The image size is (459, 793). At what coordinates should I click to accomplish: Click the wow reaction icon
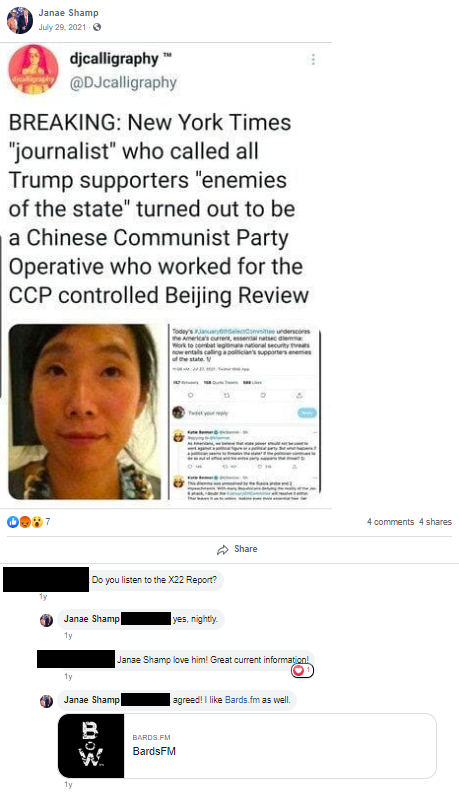click(37, 522)
